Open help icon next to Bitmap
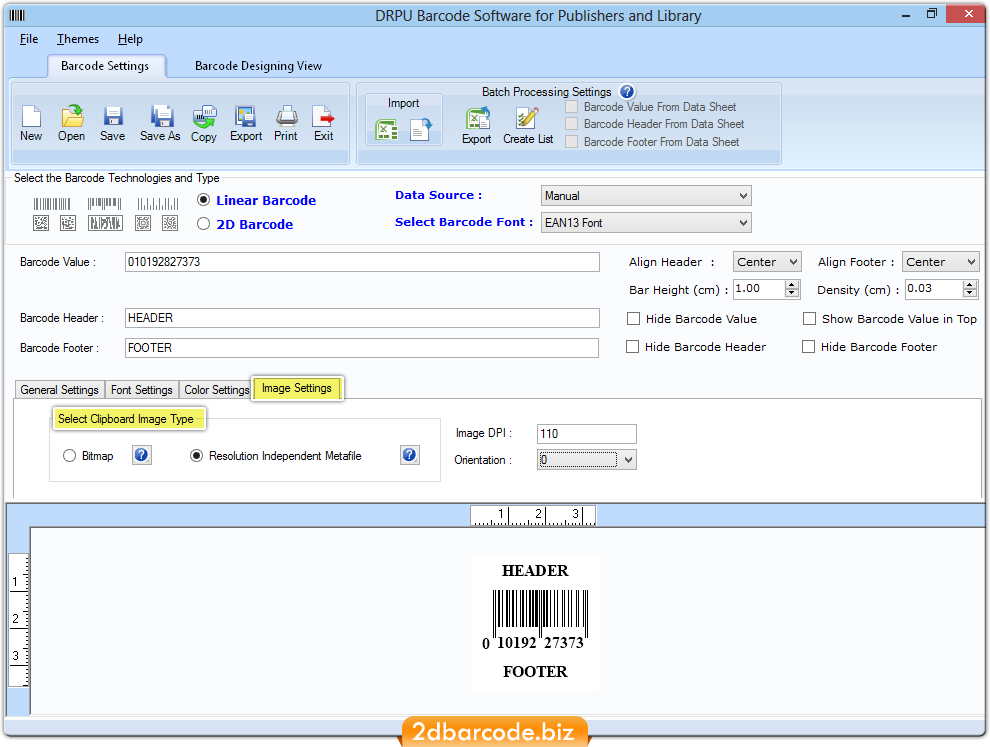Screen dimensions: 990x747 click(x=141, y=455)
